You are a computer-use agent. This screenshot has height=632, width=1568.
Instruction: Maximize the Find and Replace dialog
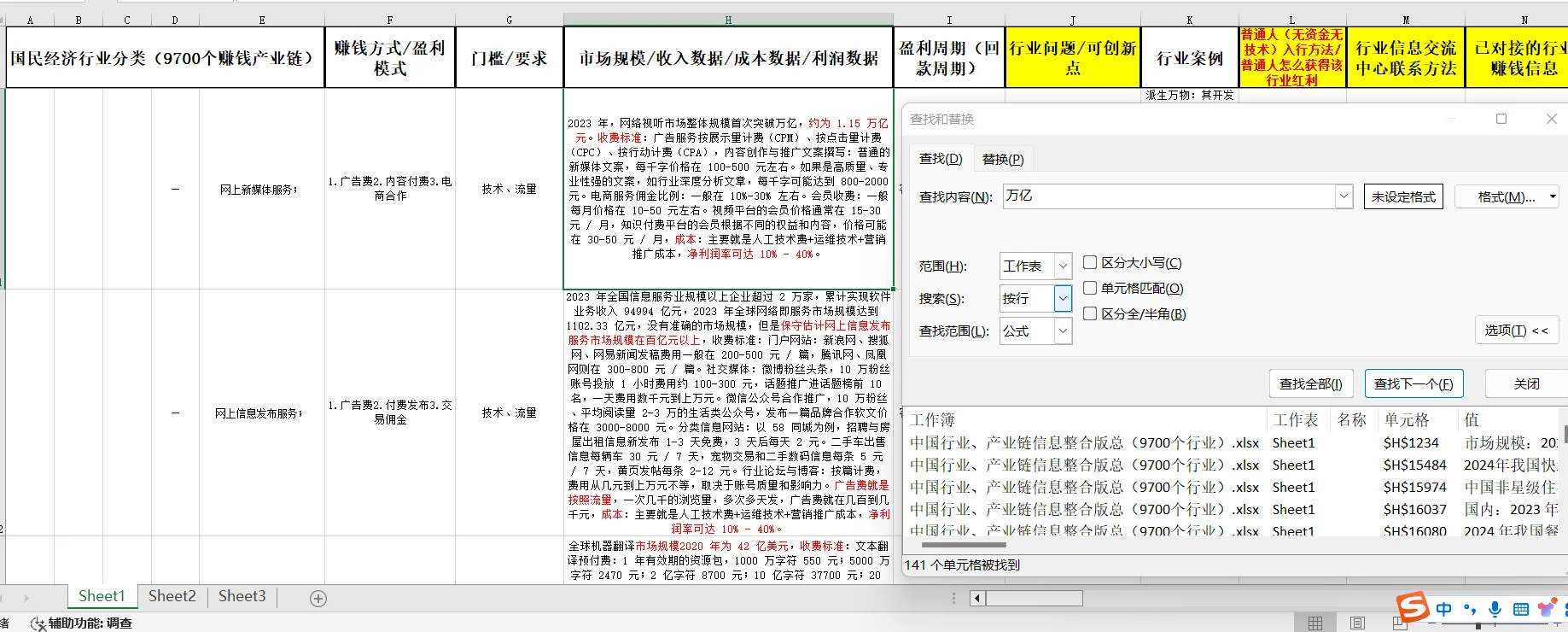(x=1501, y=119)
